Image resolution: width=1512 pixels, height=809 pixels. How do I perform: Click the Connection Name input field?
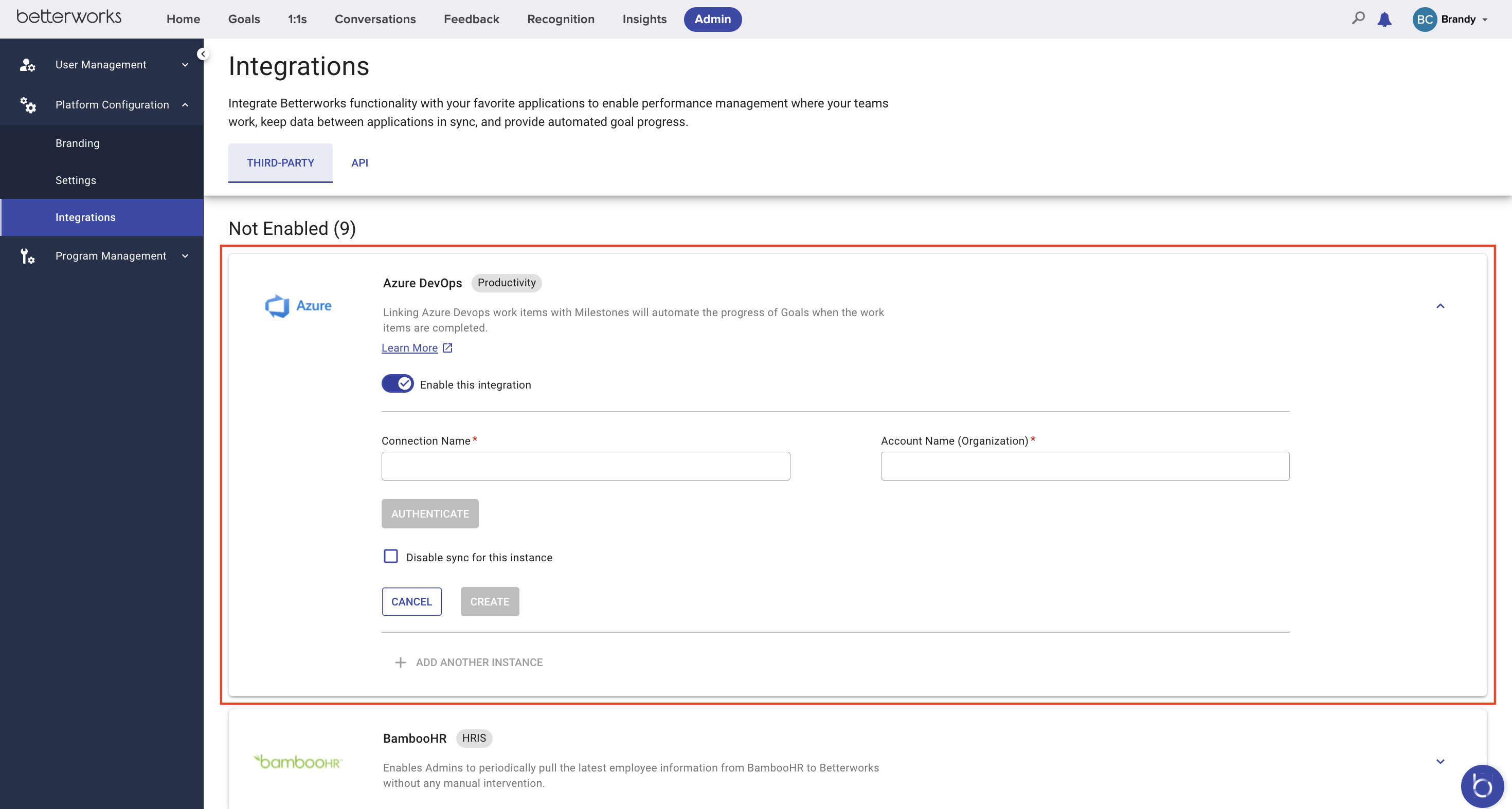click(585, 466)
